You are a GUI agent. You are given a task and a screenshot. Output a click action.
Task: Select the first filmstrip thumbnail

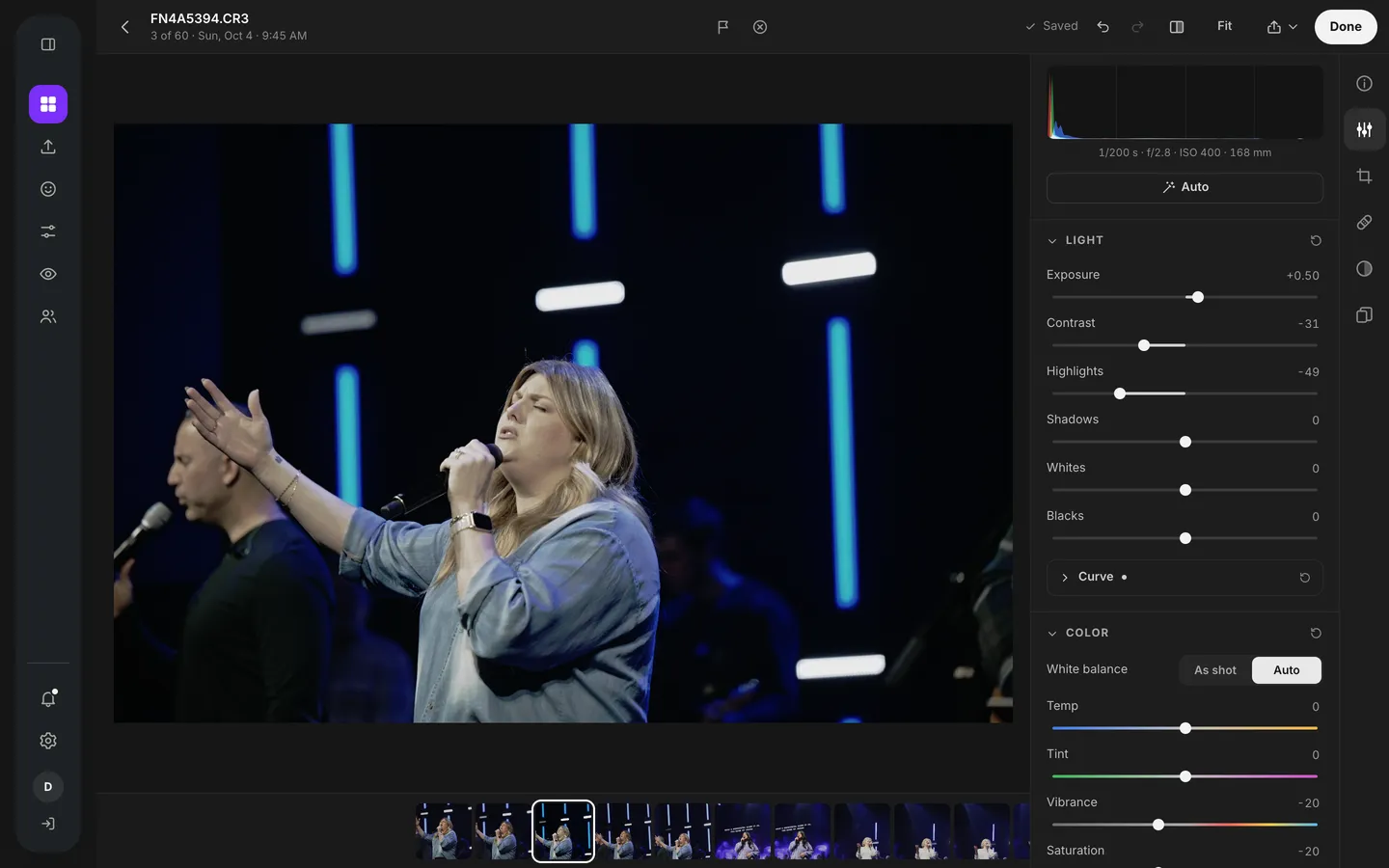point(444,831)
